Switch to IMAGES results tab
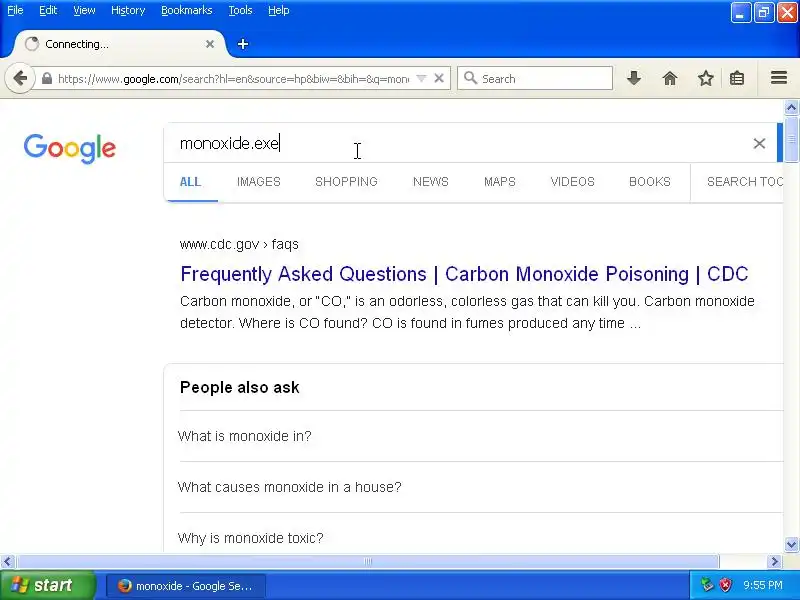This screenshot has height=600, width=800. point(259,182)
